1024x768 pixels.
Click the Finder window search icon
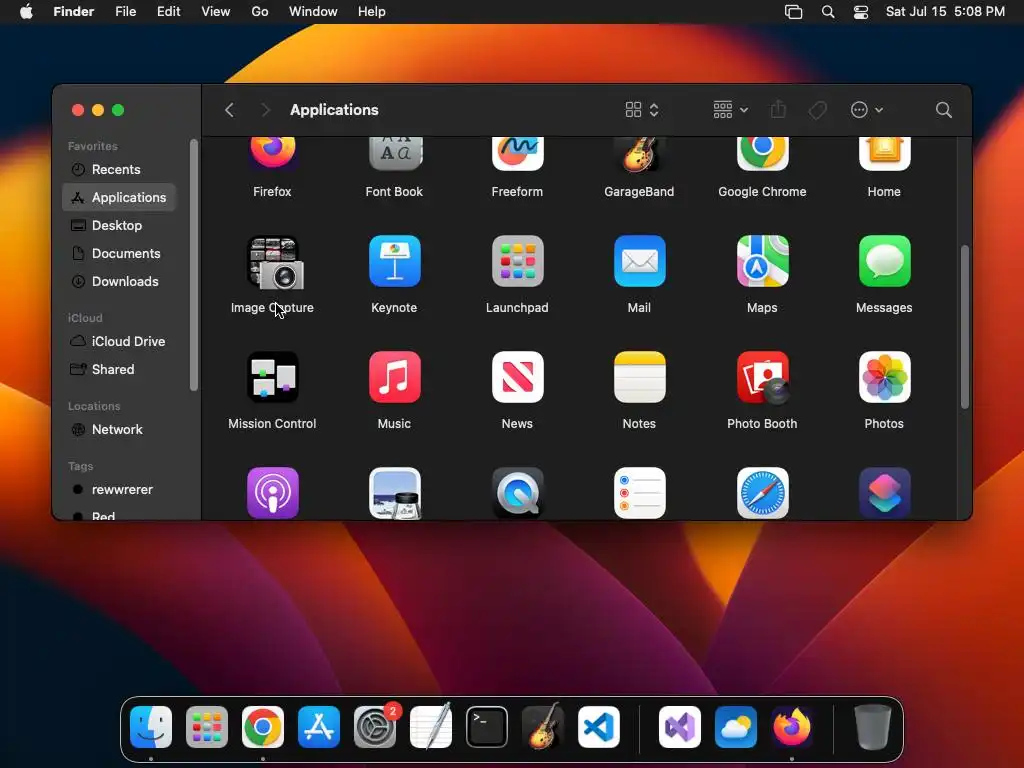click(943, 110)
